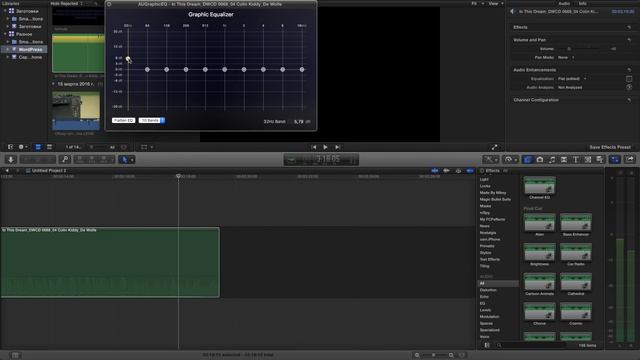Switch browser to list view
This screenshot has height=360, width=640.
49,147
